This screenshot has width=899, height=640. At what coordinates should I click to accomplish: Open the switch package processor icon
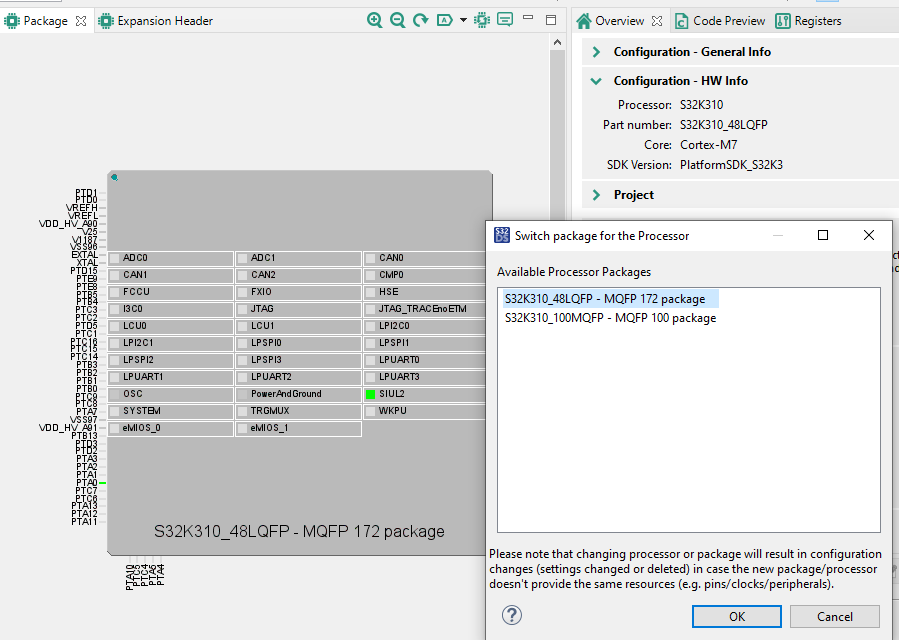tap(480, 19)
